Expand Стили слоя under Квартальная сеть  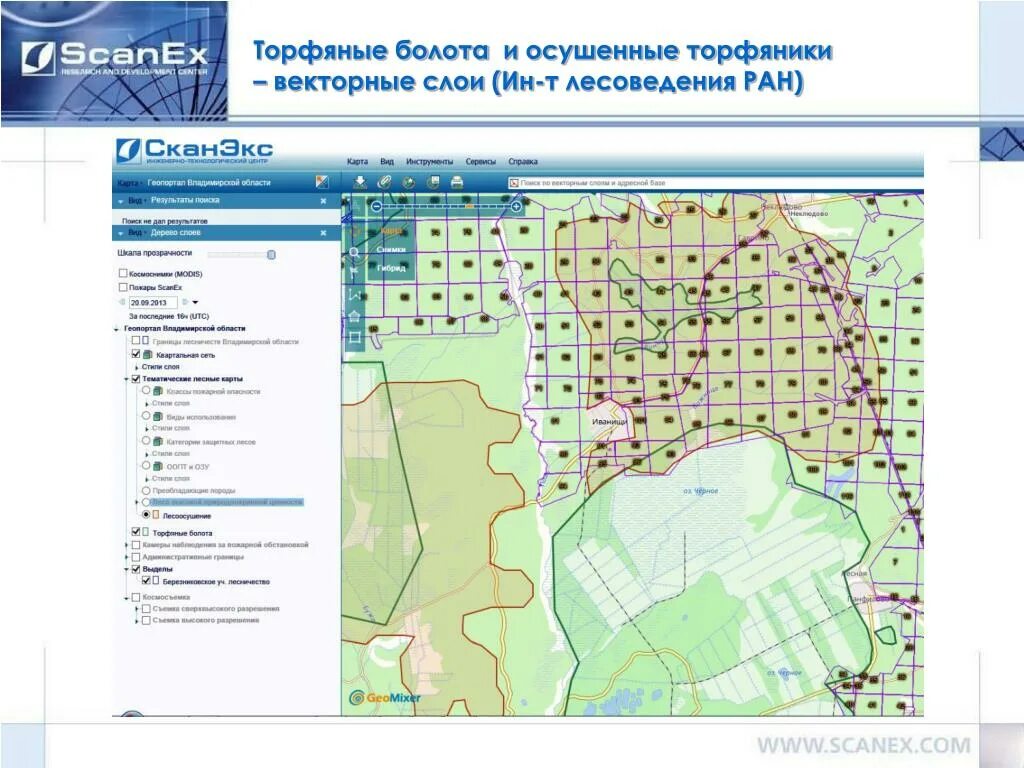[136, 368]
